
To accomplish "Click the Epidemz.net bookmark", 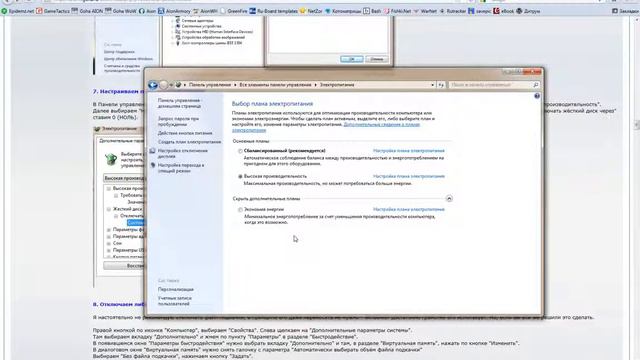I will point(18,11).
